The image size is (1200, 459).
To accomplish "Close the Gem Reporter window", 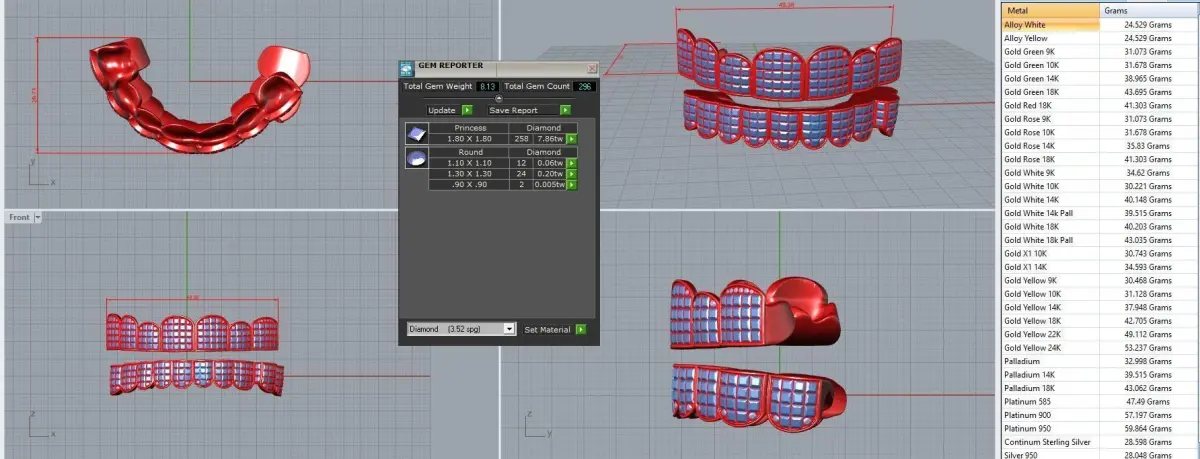I will 591,68.
